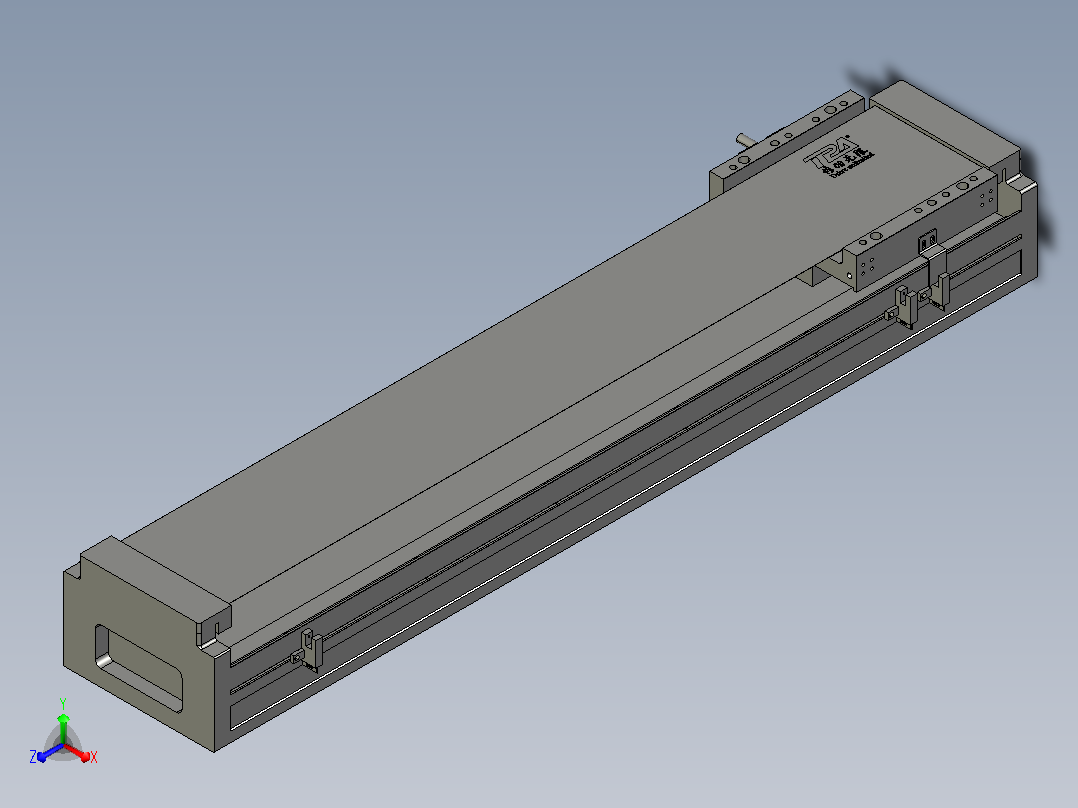The width and height of the screenshot is (1078, 808).
Task: Select the rounded slot opening in the front end plate
Action: (x=139, y=668)
